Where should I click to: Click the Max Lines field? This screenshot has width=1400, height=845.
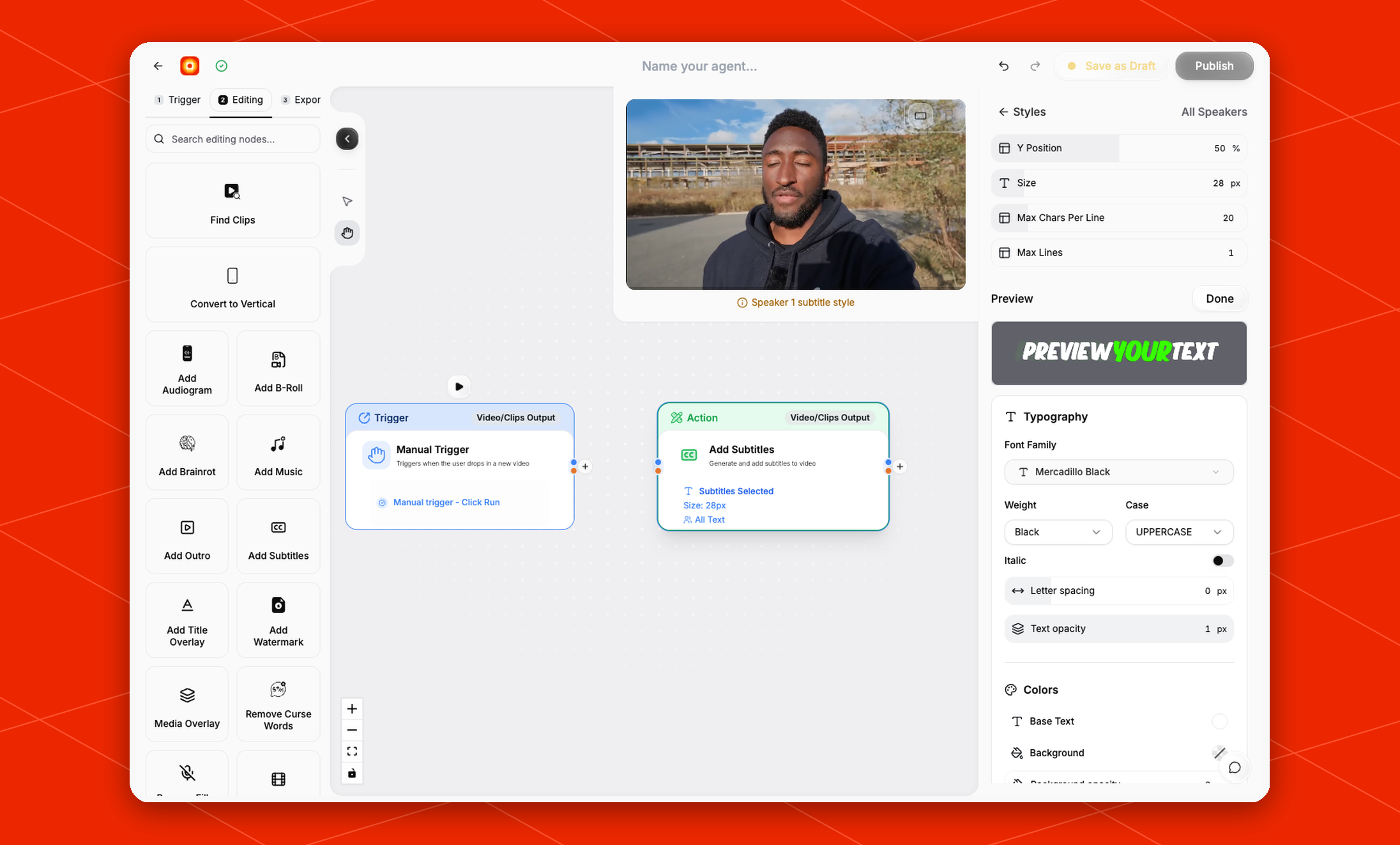pos(1118,253)
